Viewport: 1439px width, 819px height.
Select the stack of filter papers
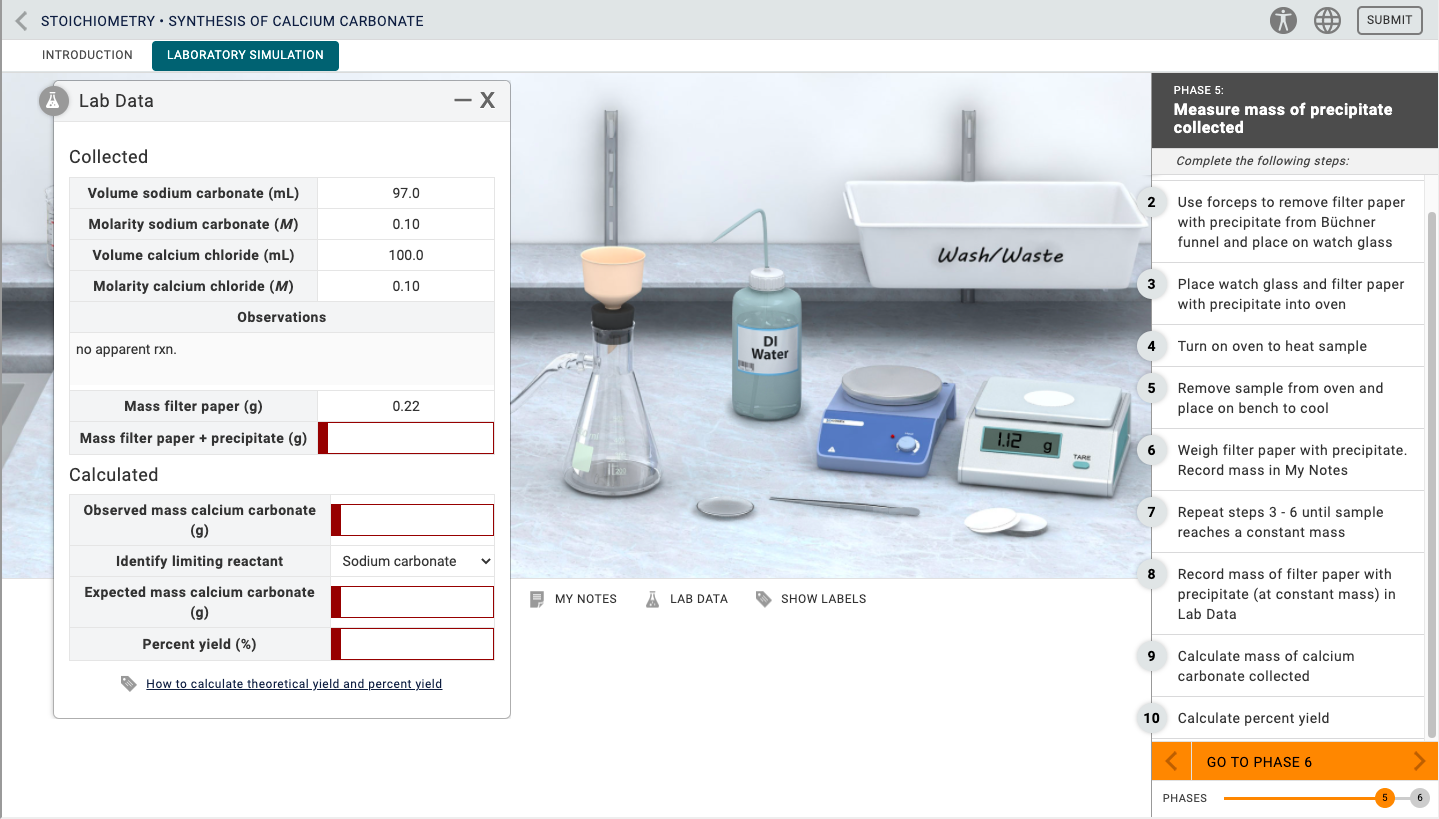(x=1005, y=521)
